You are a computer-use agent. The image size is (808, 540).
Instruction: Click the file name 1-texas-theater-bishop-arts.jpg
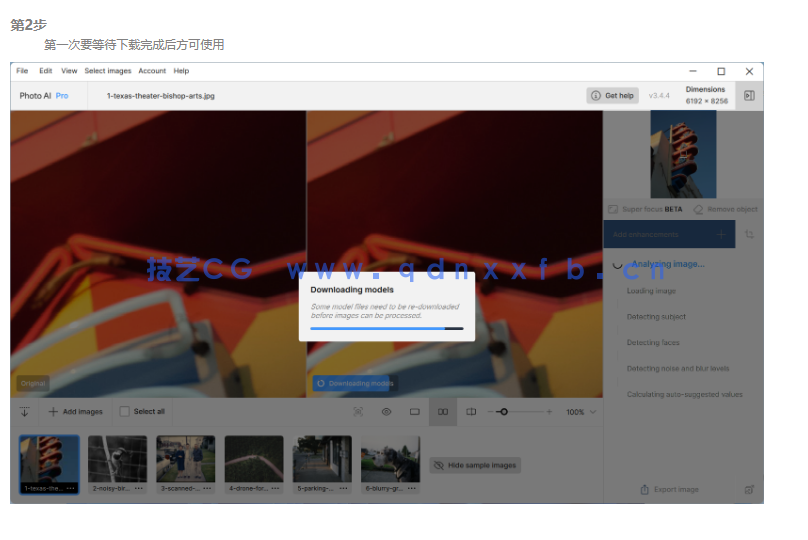pyautogui.click(x=161, y=96)
